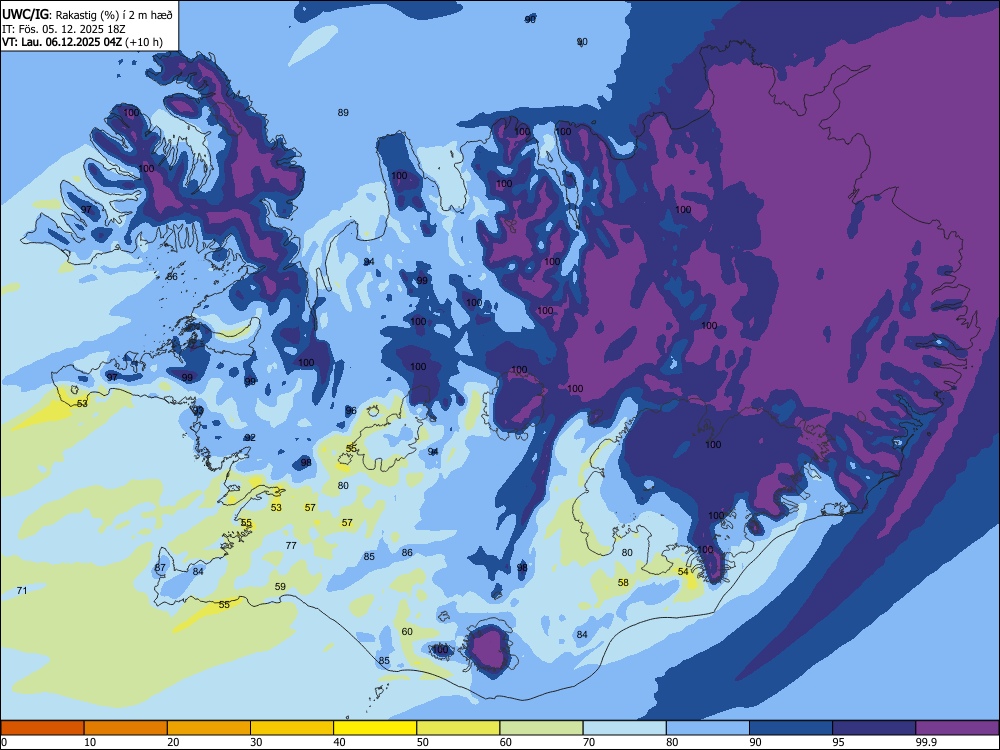Click the legend tick label "99.9"
1000x750 pixels.
927,742
